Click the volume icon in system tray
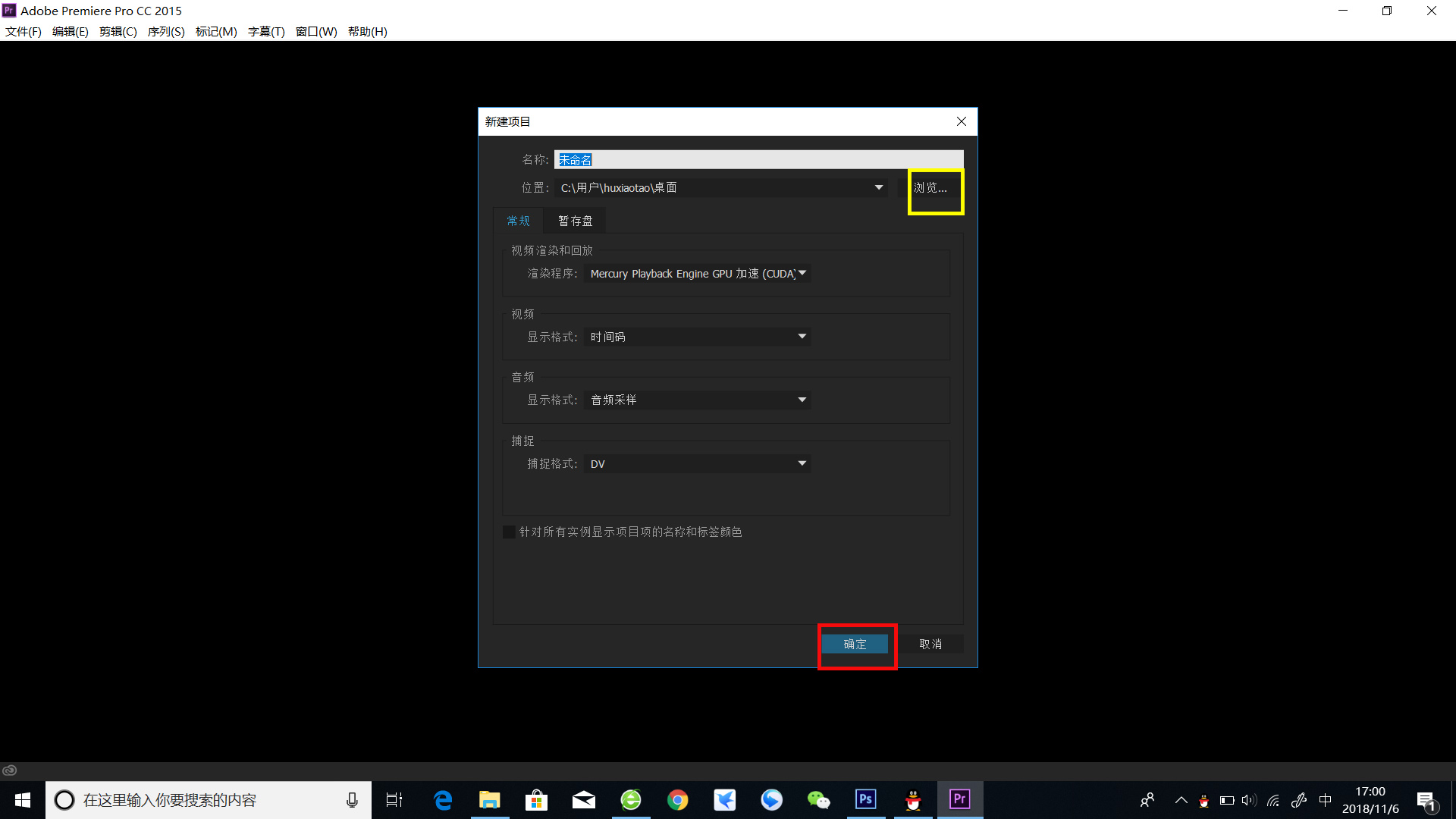The width and height of the screenshot is (1456, 819). tap(1249, 800)
